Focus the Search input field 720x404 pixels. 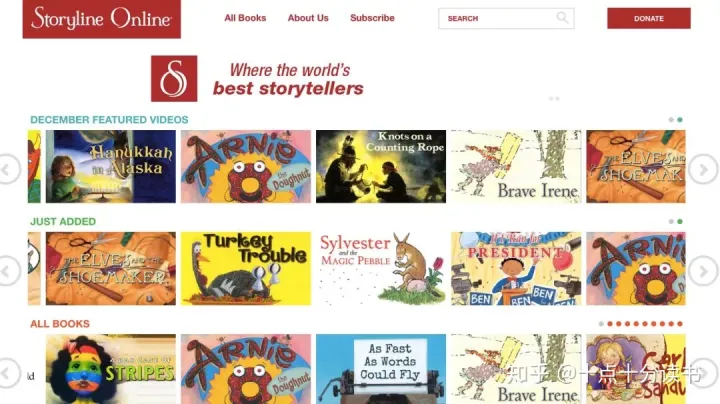click(x=506, y=18)
